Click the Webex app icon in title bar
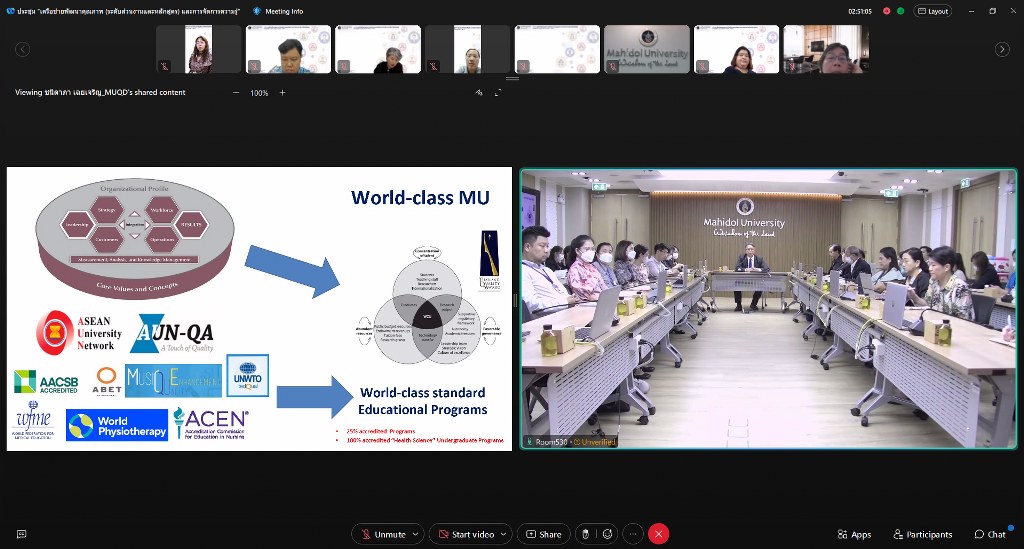 10,11
